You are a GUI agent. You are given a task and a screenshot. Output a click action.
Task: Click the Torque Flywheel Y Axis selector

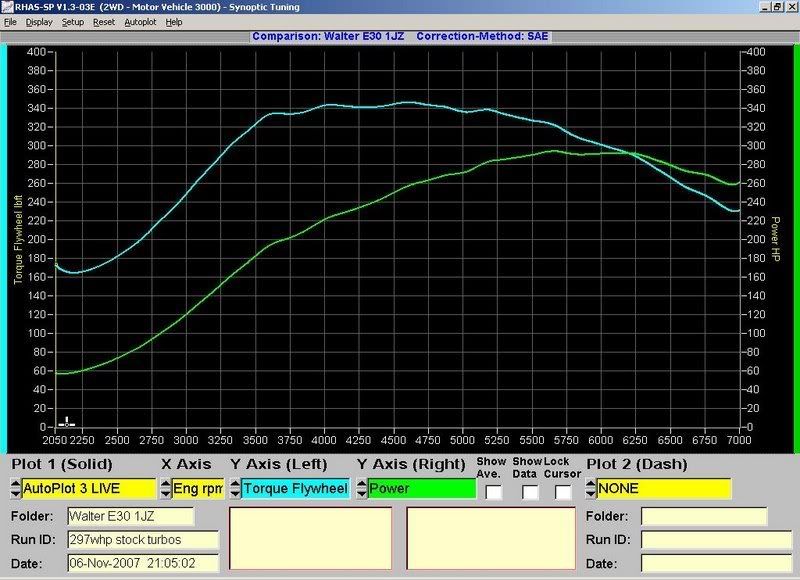pos(295,489)
